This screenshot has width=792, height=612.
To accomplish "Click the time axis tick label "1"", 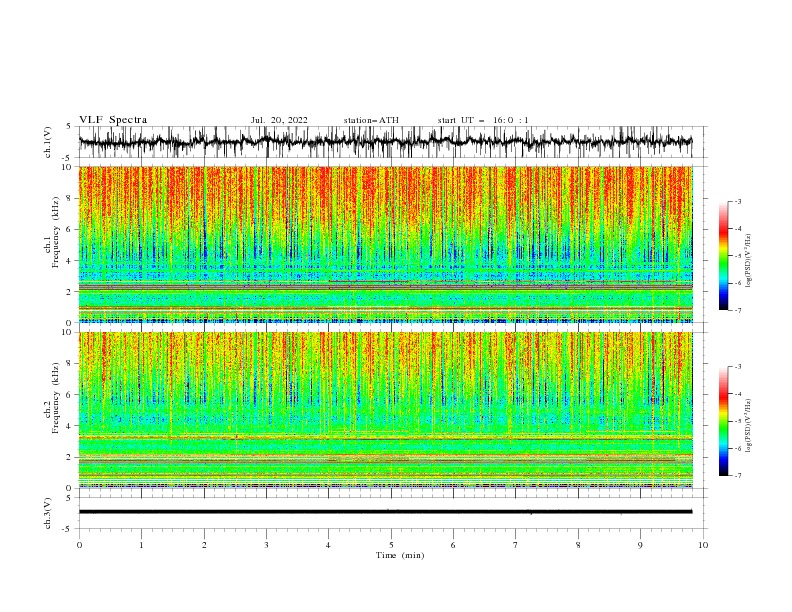I will (x=141, y=545).
